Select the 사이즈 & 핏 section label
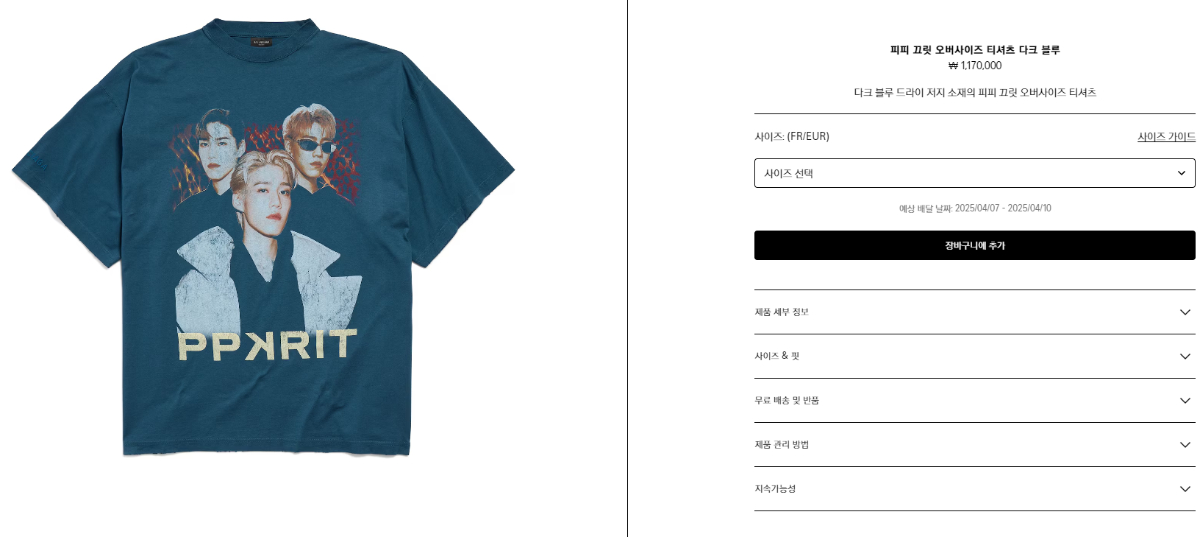 (x=777, y=356)
